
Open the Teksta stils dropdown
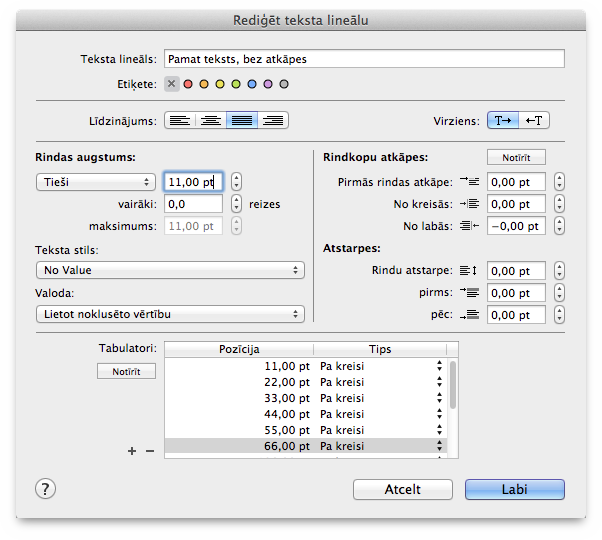pos(170,270)
